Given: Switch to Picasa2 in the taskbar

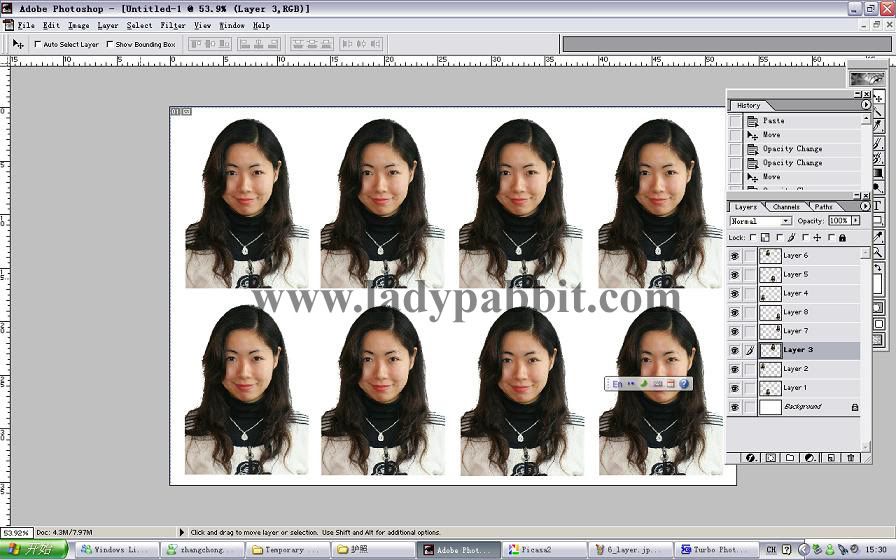Looking at the screenshot, I should 543,550.
